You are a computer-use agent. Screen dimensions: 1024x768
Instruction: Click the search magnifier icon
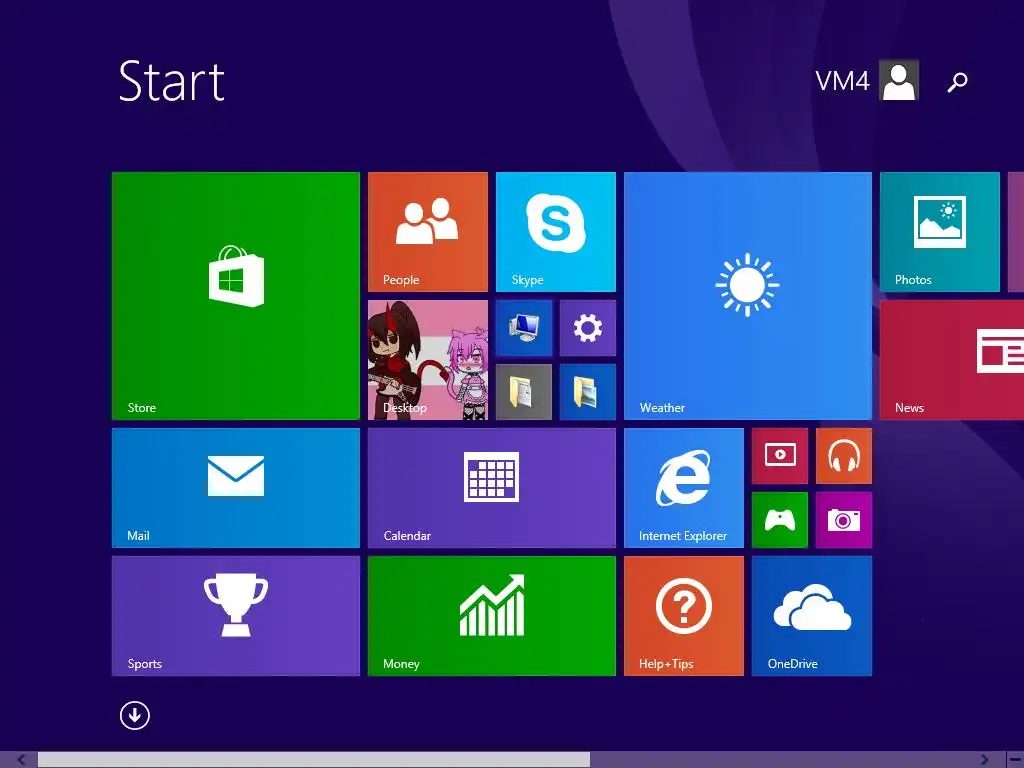click(x=957, y=82)
